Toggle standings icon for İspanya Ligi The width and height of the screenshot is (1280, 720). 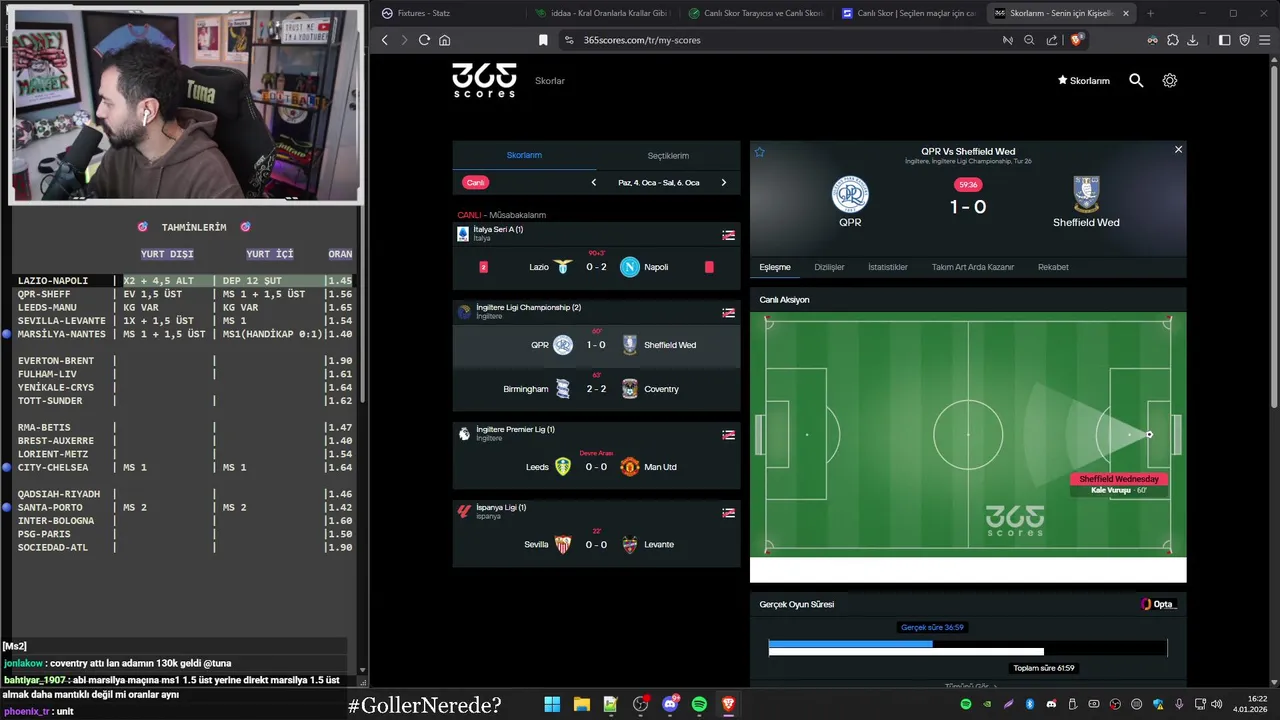click(x=728, y=513)
